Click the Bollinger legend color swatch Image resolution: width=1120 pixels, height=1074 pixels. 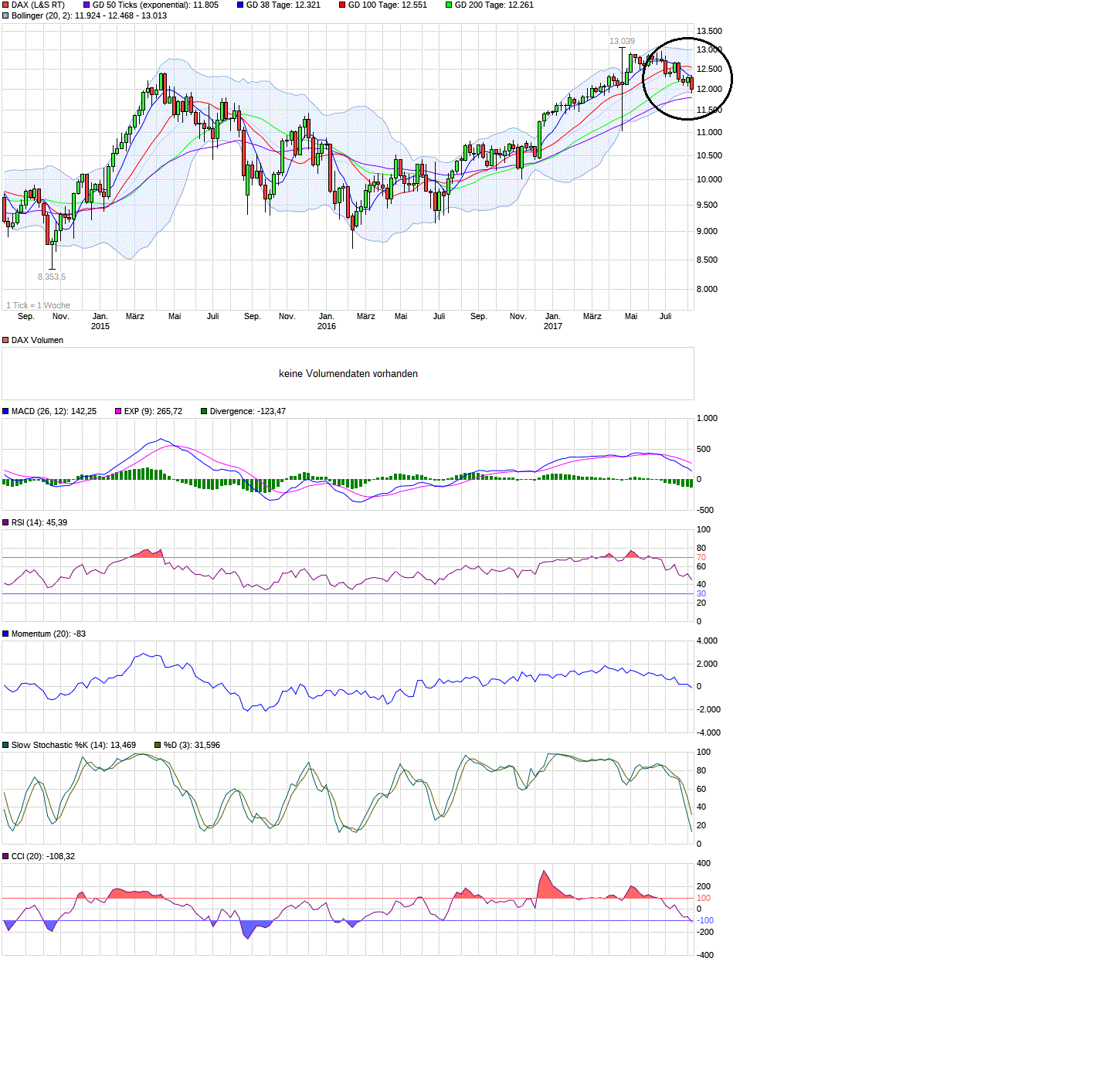5,15
